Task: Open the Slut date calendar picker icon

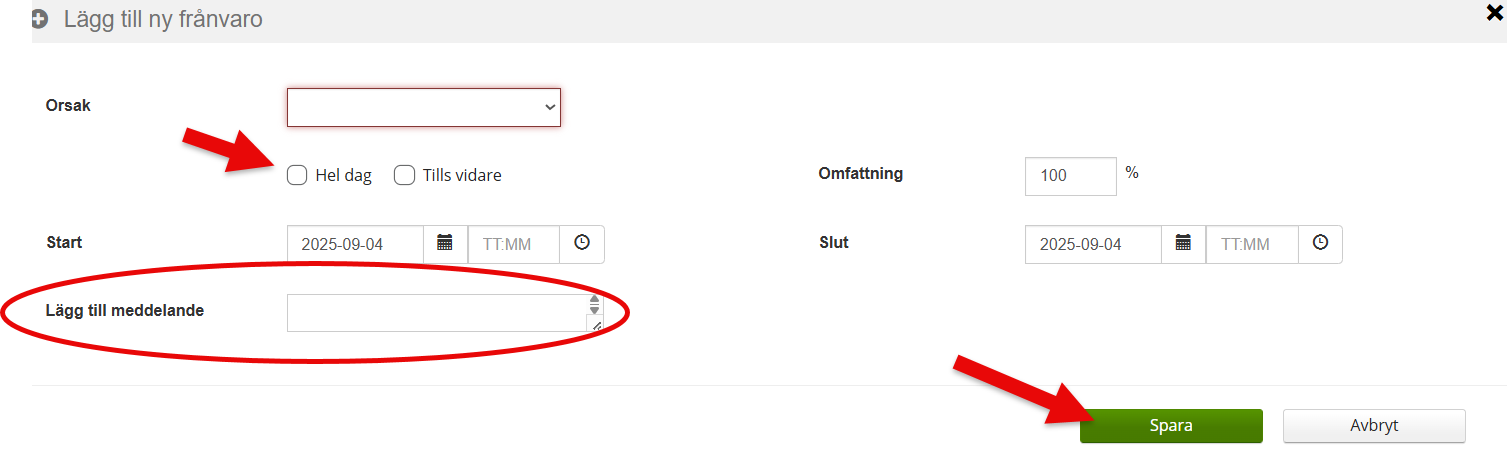Action: tap(1183, 244)
